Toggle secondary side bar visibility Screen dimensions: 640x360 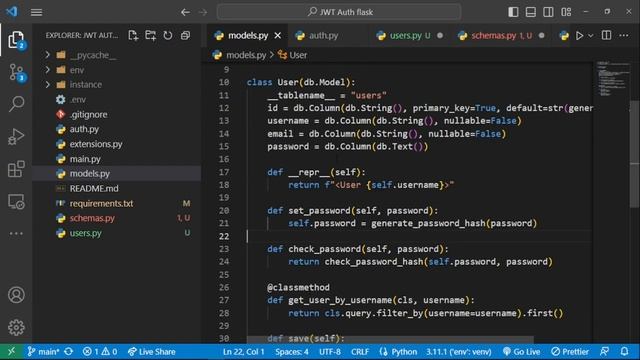(x=548, y=12)
